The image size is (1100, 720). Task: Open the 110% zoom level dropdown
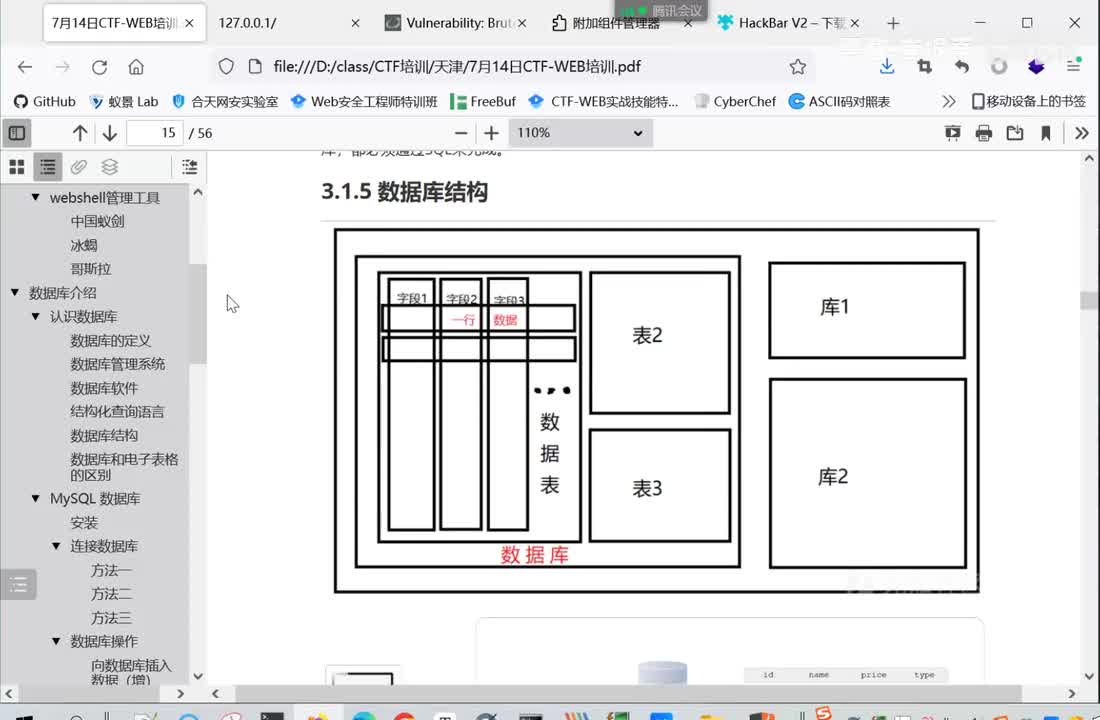click(580, 133)
